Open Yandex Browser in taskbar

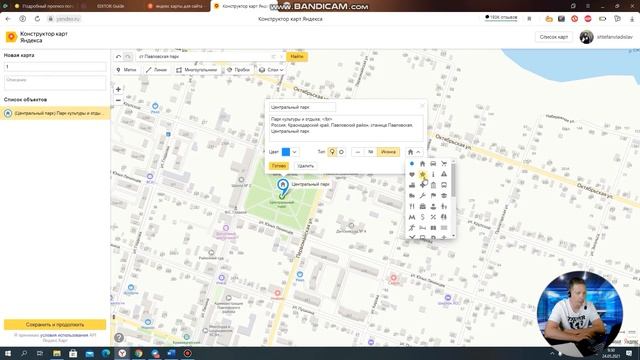122,353
